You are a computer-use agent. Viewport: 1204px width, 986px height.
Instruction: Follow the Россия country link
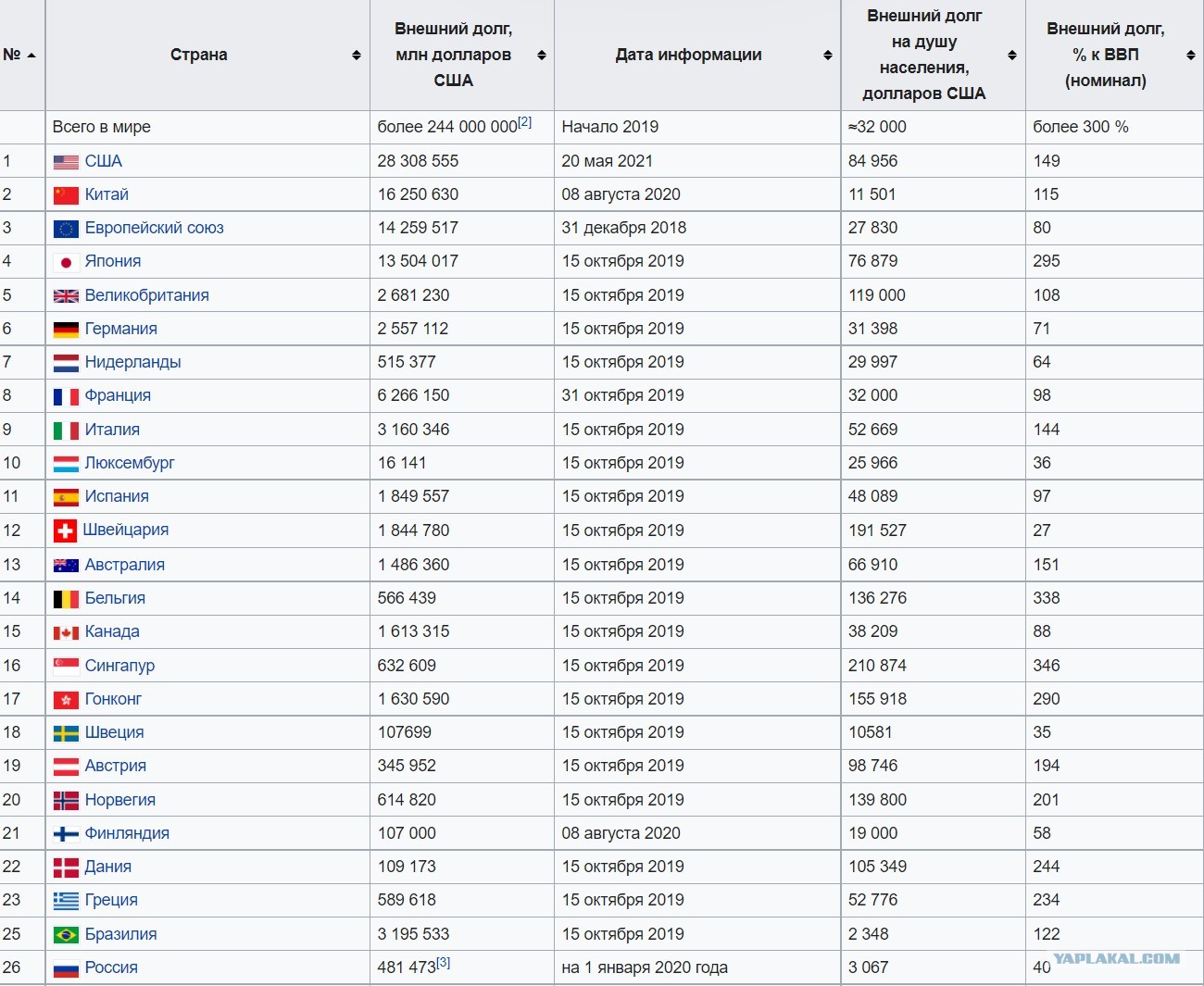(x=111, y=967)
